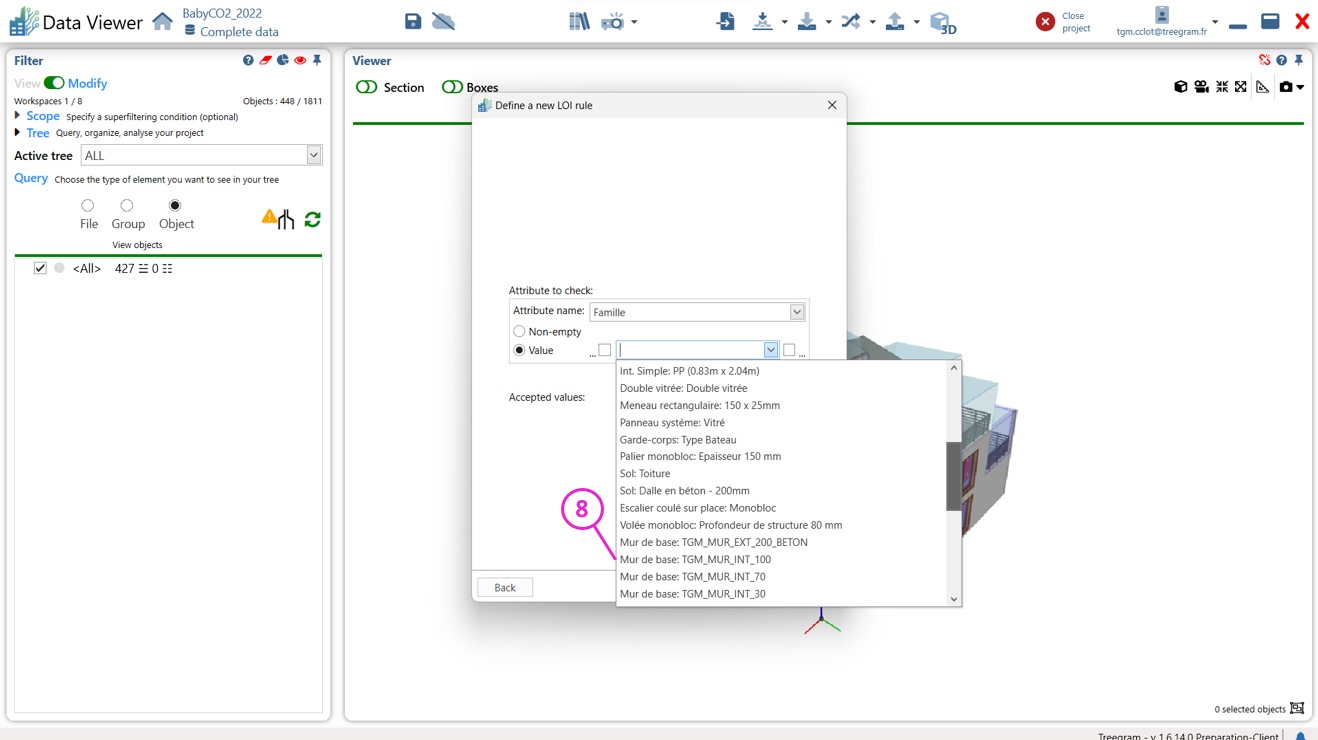
Task: Open the Attribute name Famille dropdown
Action: [x=797, y=312]
